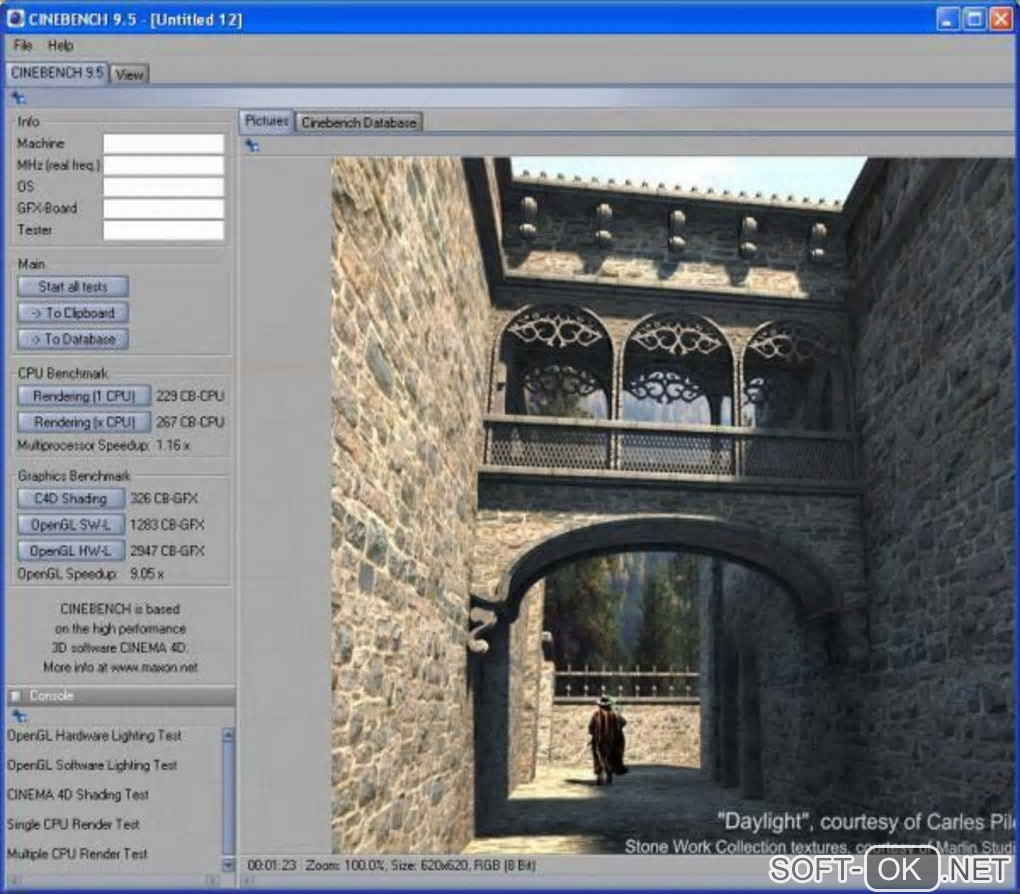
Task: Click the OpenGL Speedup 9.05 x text
Action: [x=90, y=574]
